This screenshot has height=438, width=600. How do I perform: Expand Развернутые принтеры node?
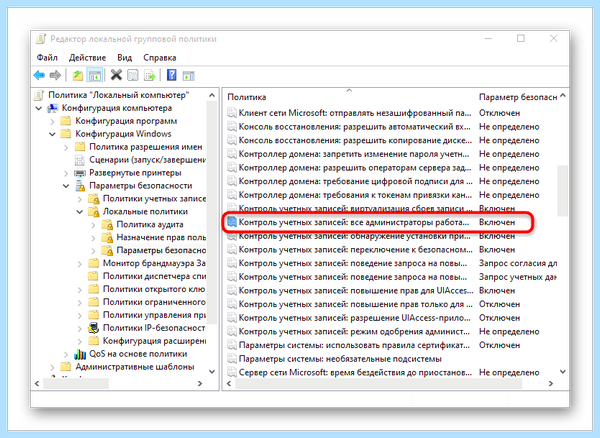pos(66,173)
